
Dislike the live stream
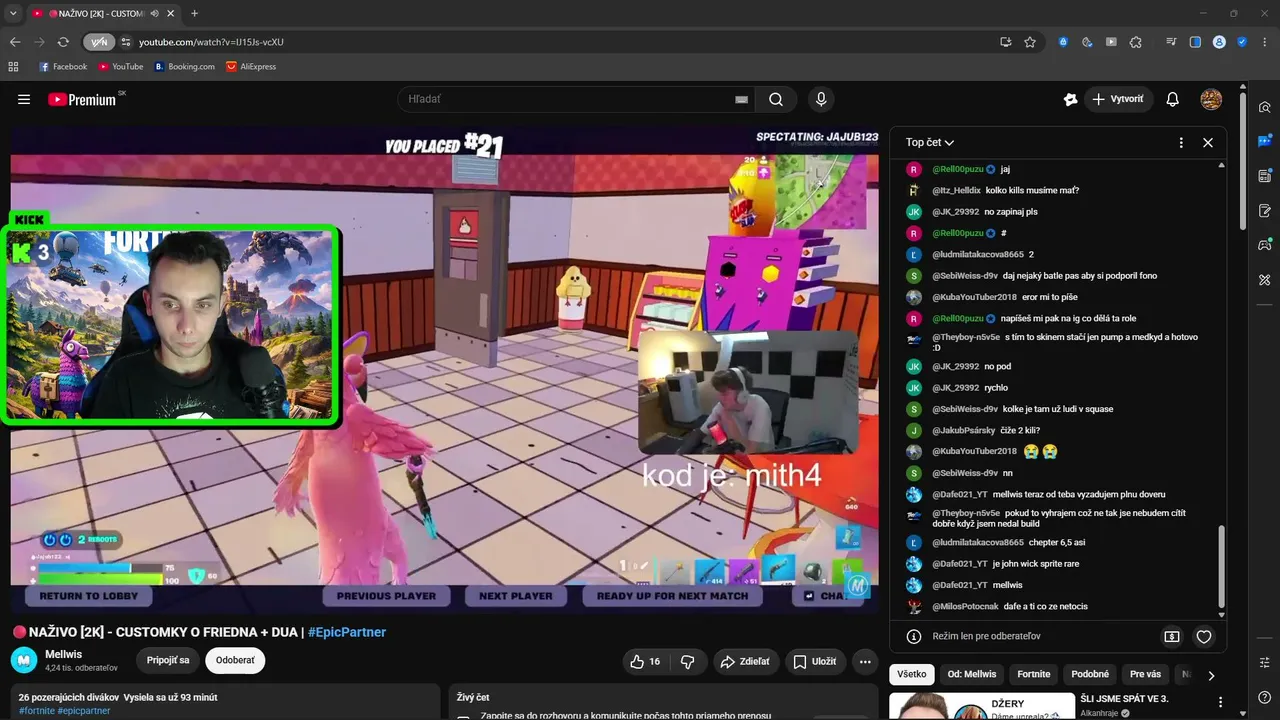[x=687, y=661]
